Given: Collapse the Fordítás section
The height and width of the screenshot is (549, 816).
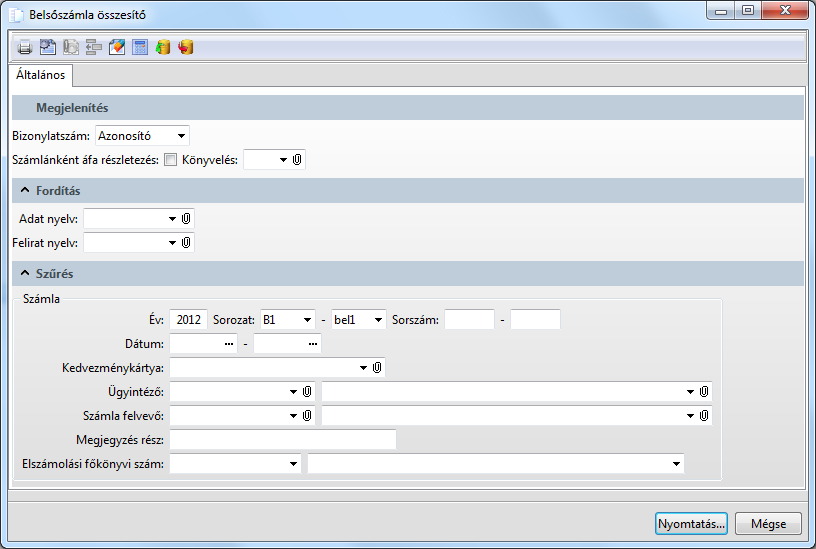Looking at the screenshot, I should [x=25, y=190].
